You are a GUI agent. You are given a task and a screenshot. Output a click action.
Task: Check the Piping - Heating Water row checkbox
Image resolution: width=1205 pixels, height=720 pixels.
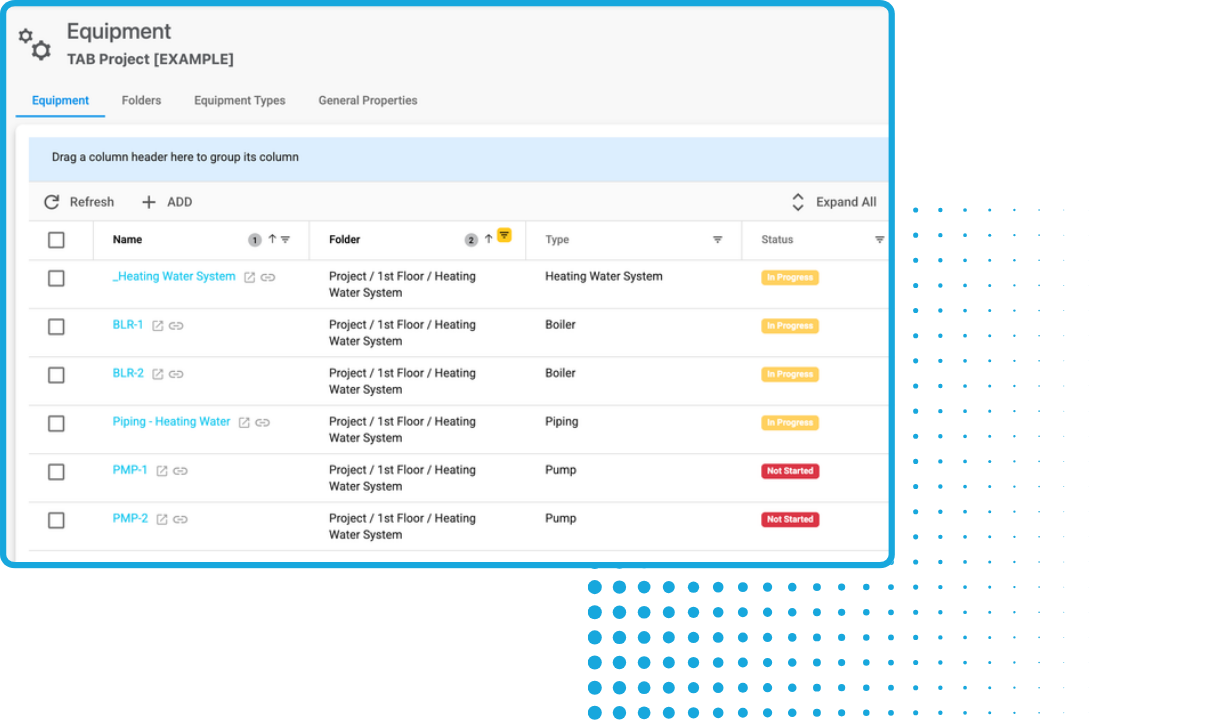point(56,424)
